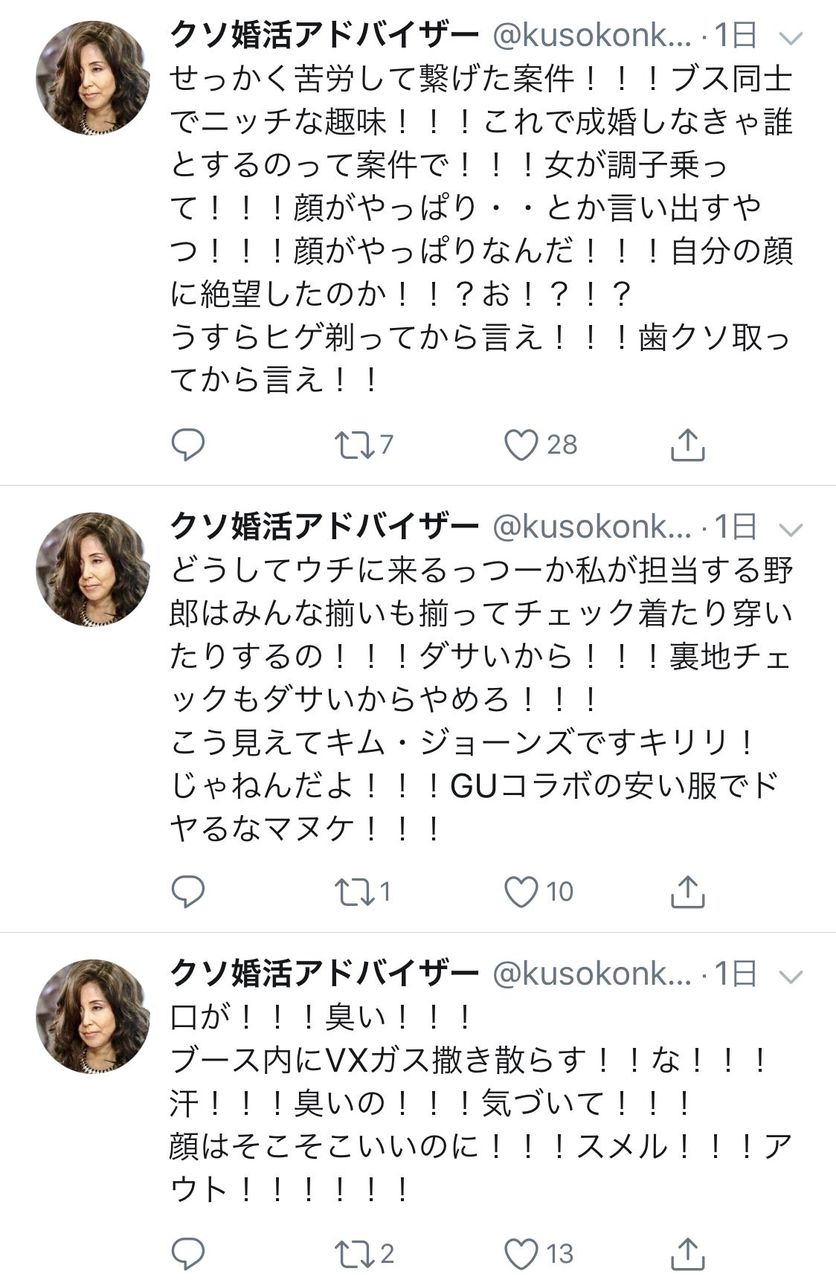Like the first tweet with 28 likes
Image resolution: width=836 pixels, height=1280 pixels.
[521, 445]
